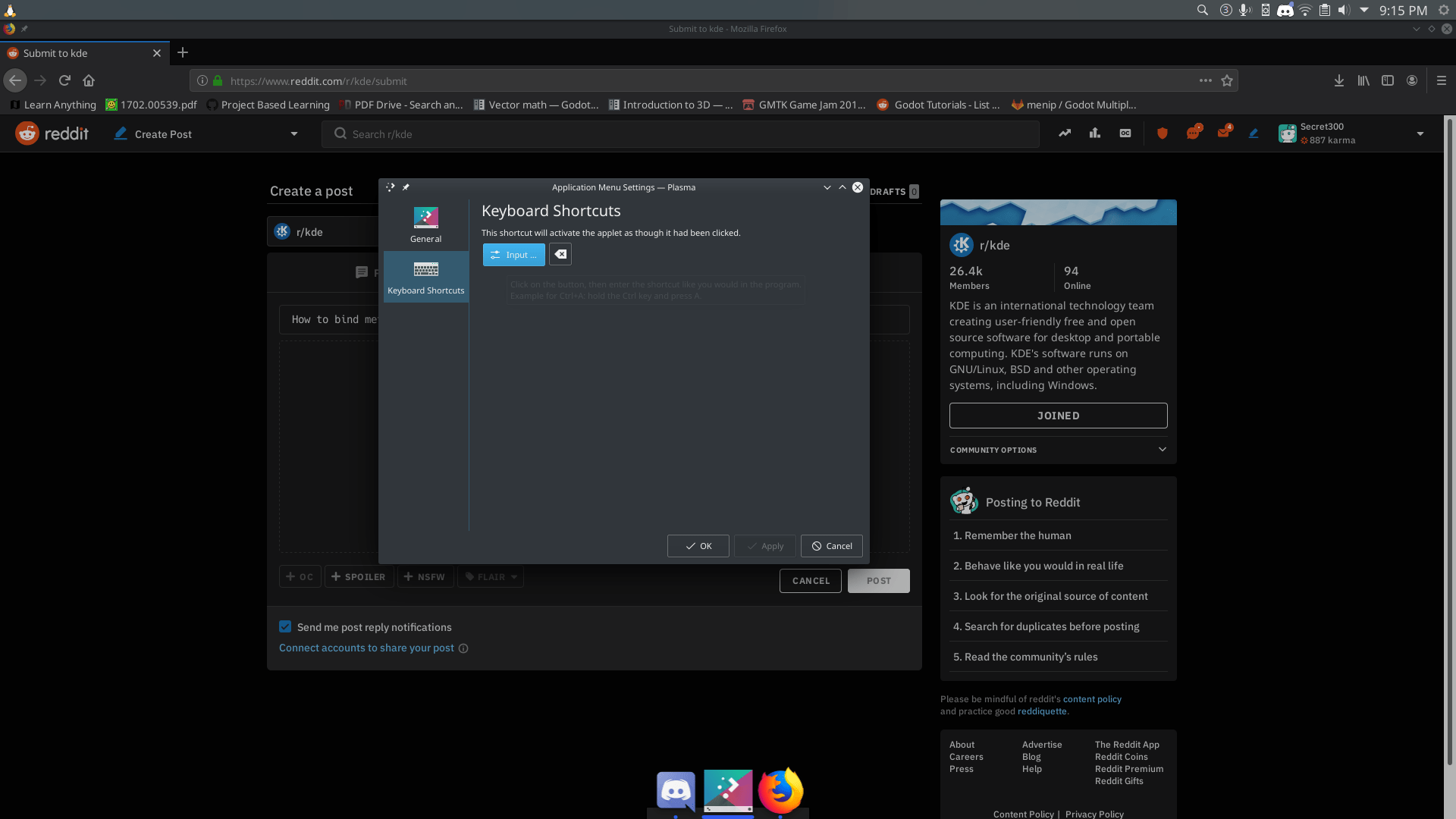Toggle Send me post reply notifications checkbox
1456x819 pixels.
285,627
